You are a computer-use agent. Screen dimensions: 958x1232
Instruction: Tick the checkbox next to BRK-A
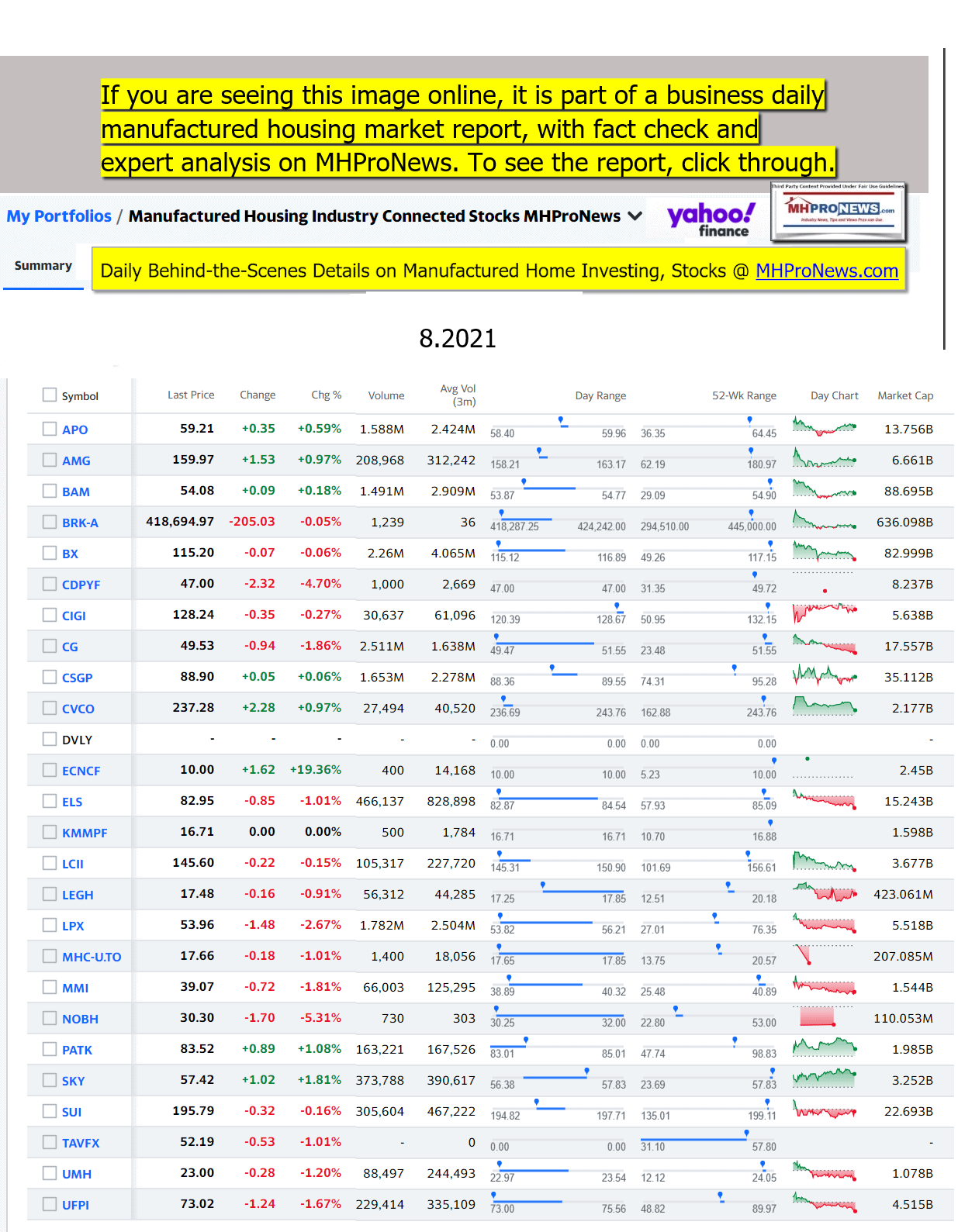[50, 522]
